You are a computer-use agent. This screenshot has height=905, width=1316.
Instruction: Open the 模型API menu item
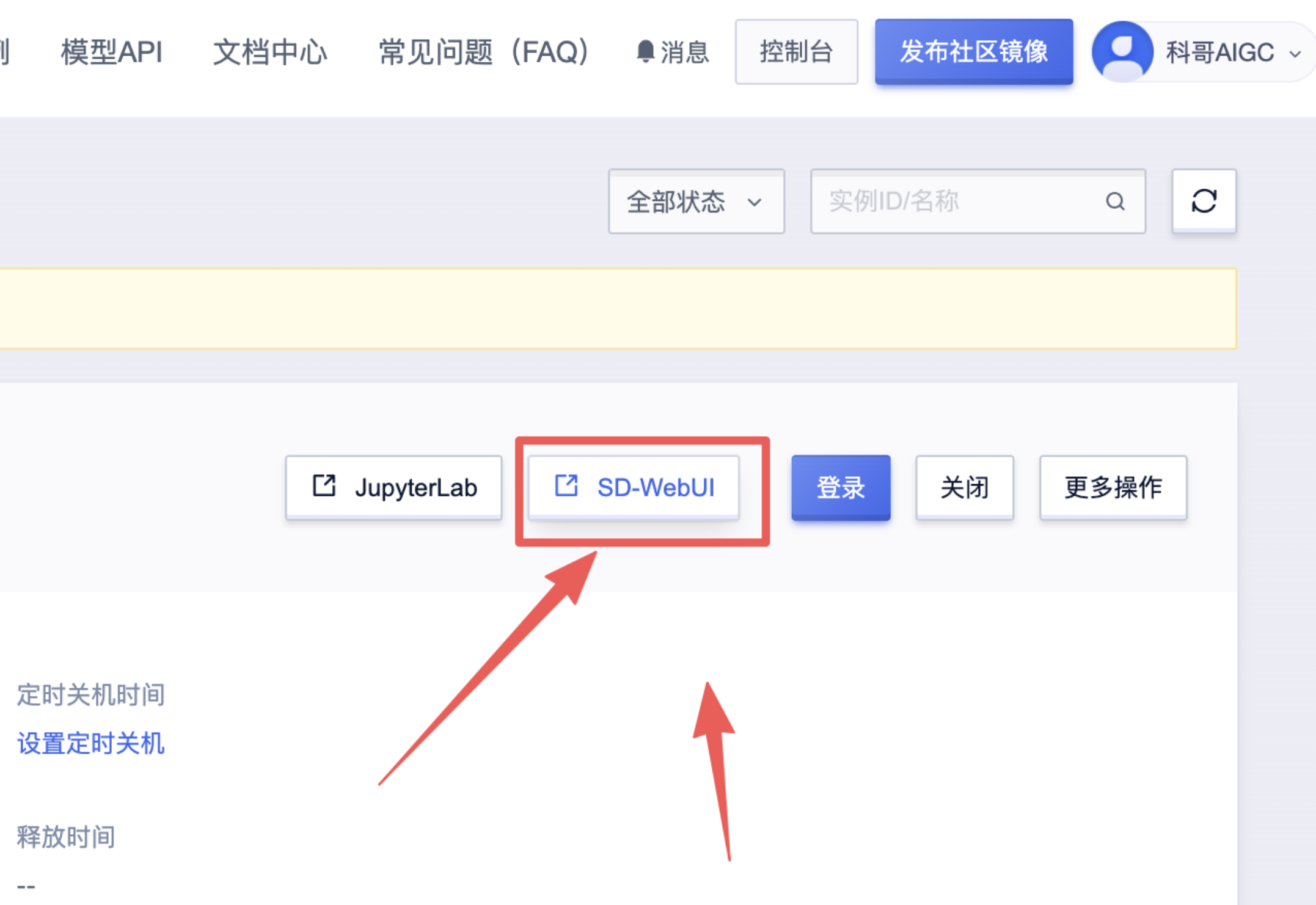[x=112, y=52]
